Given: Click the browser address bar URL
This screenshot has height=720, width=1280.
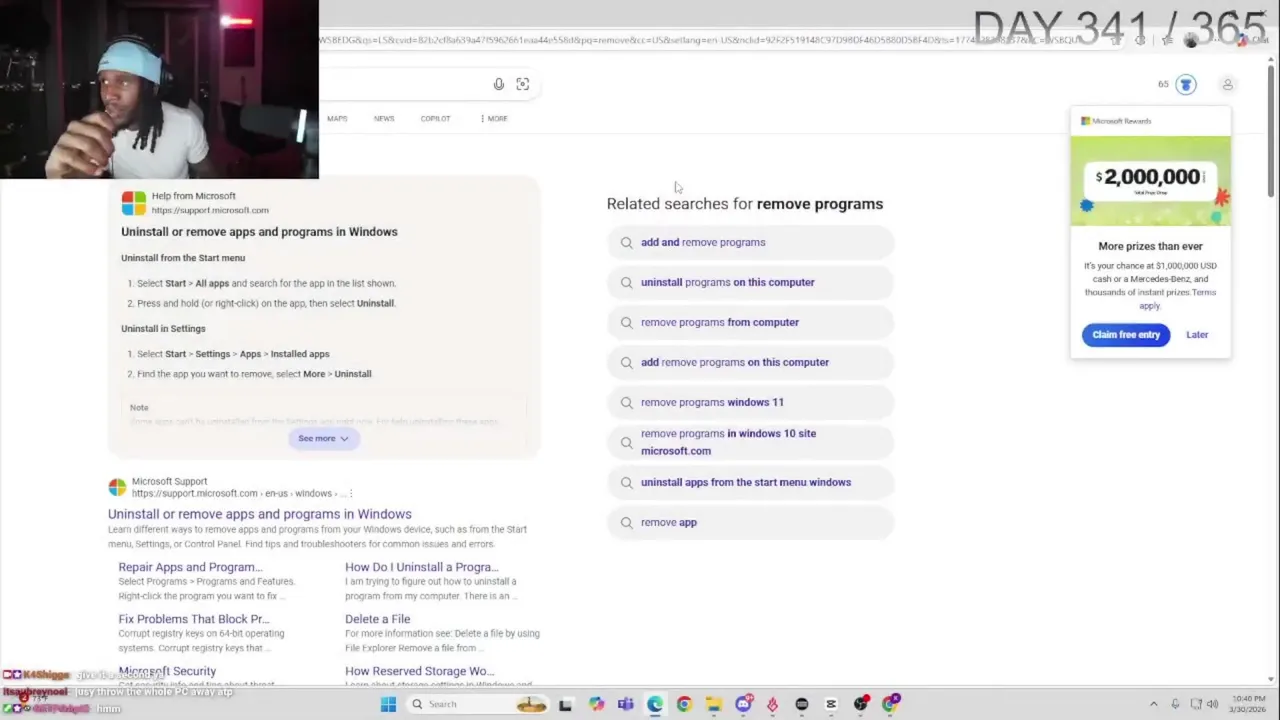Looking at the screenshot, I should tap(700, 40).
